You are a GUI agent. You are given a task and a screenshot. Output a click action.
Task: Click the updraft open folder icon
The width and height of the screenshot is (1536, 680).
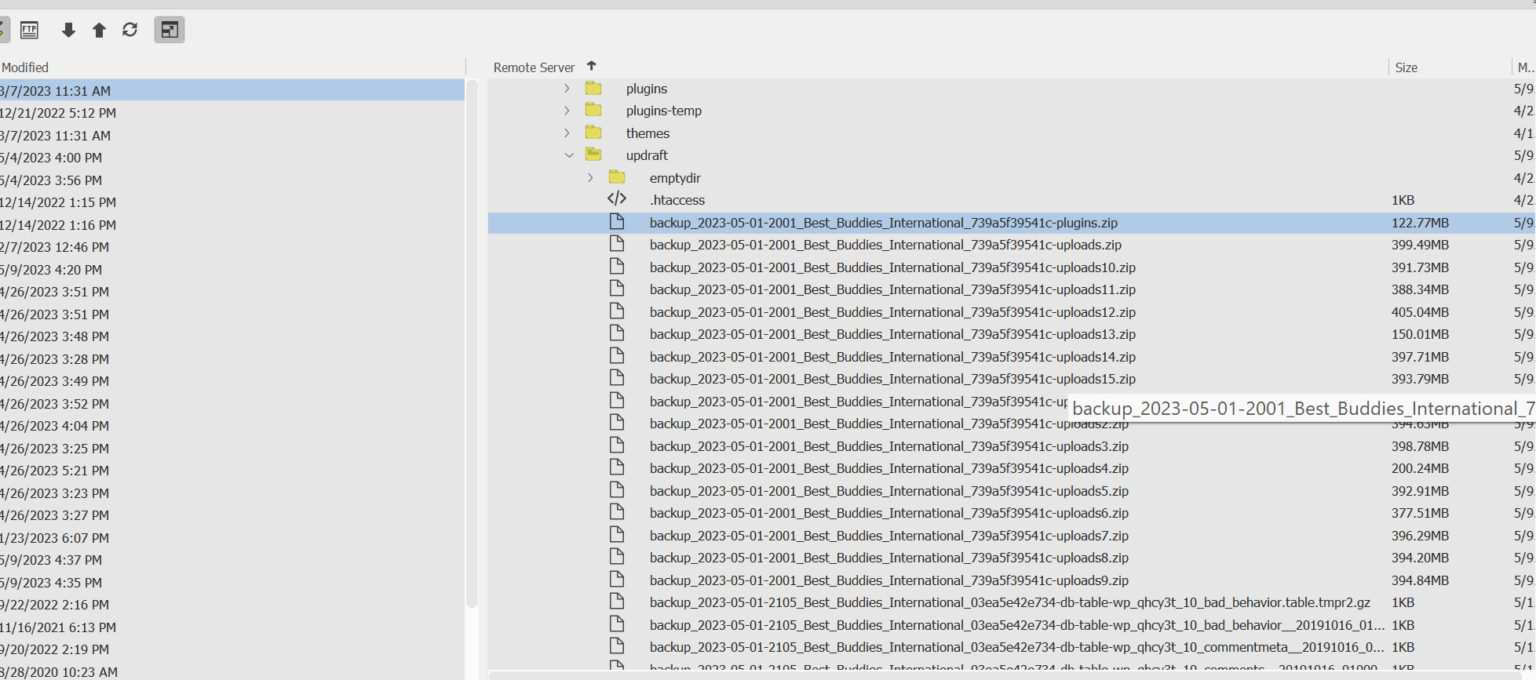(593, 155)
